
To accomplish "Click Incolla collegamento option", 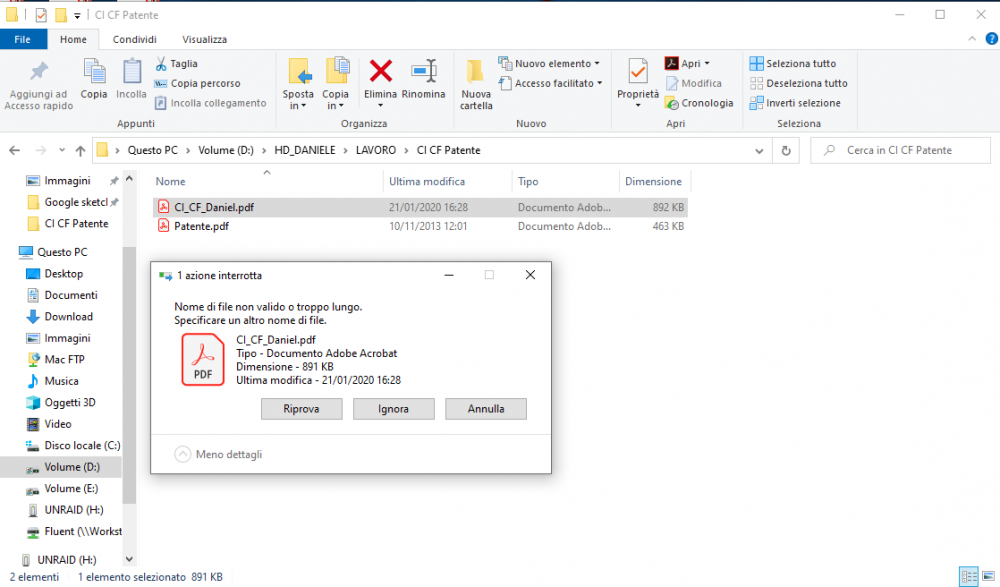I will click(210, 103).
